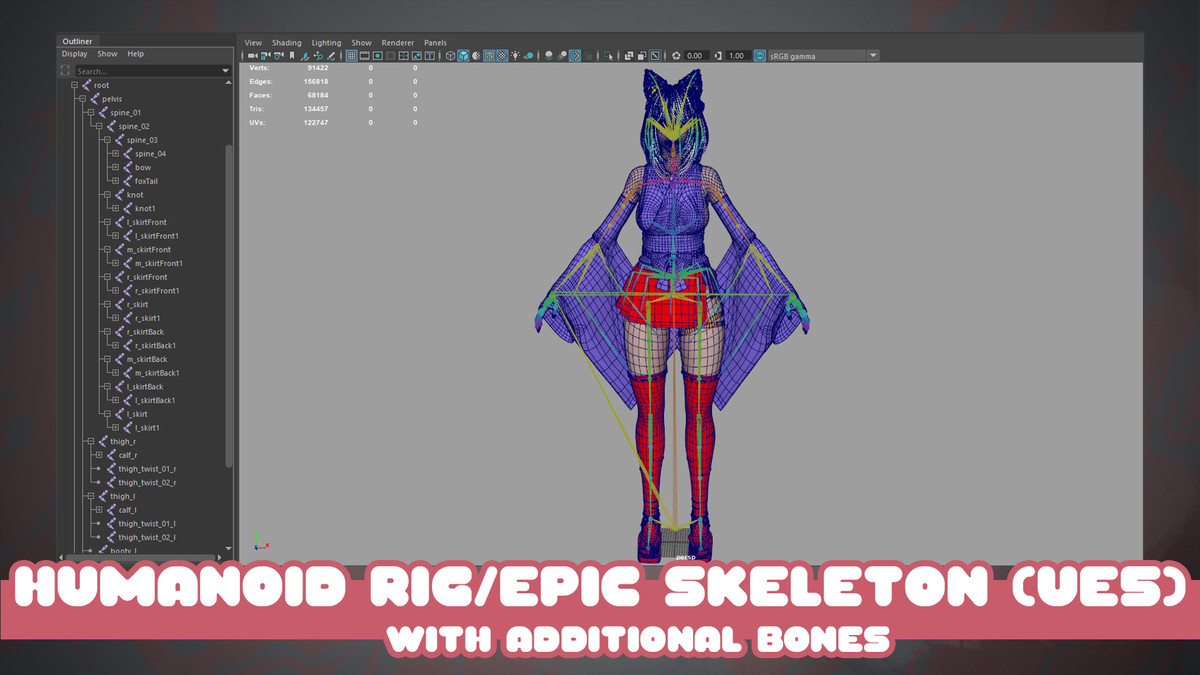
Task: Click the exposure value field 0.00
Action: tap(695, 56)
